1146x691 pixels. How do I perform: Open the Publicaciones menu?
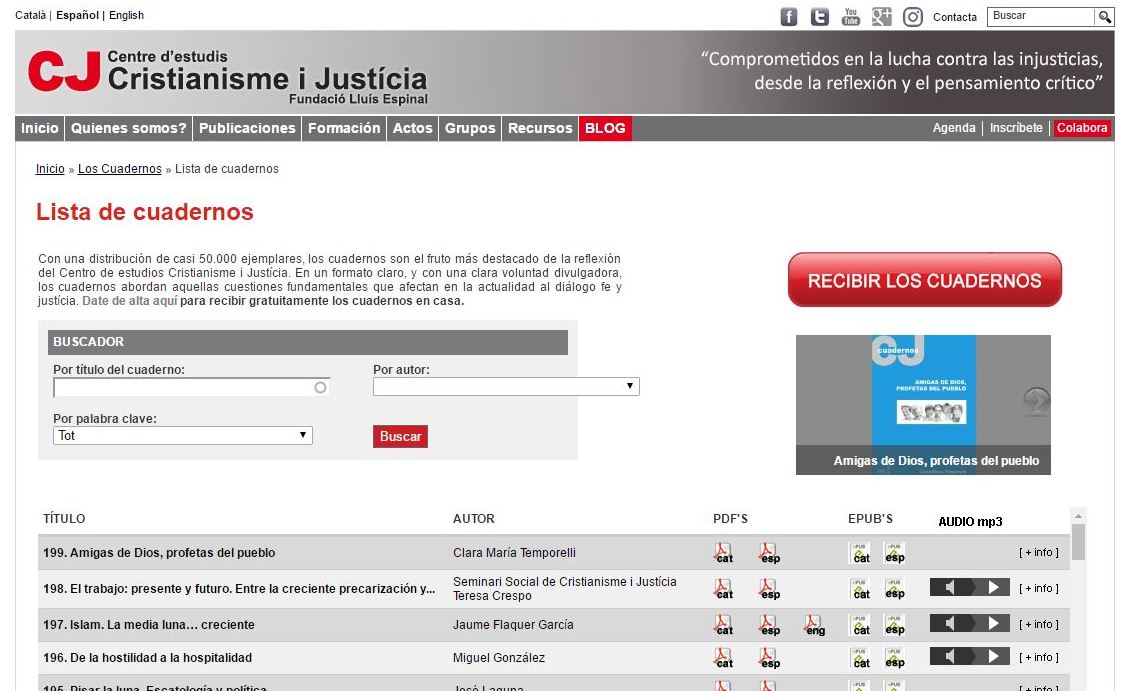pos(247,128)
